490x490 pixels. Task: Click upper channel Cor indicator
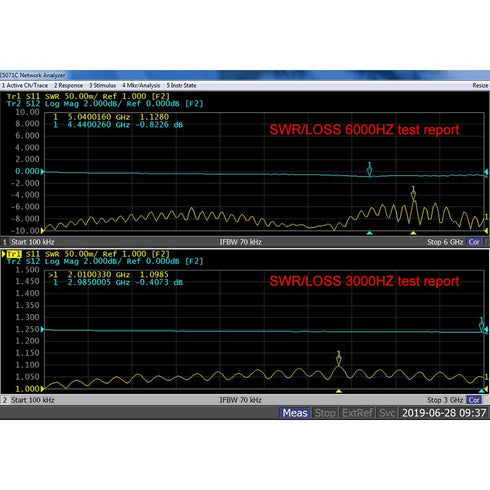pyautogui.click(x=474, y=242)
